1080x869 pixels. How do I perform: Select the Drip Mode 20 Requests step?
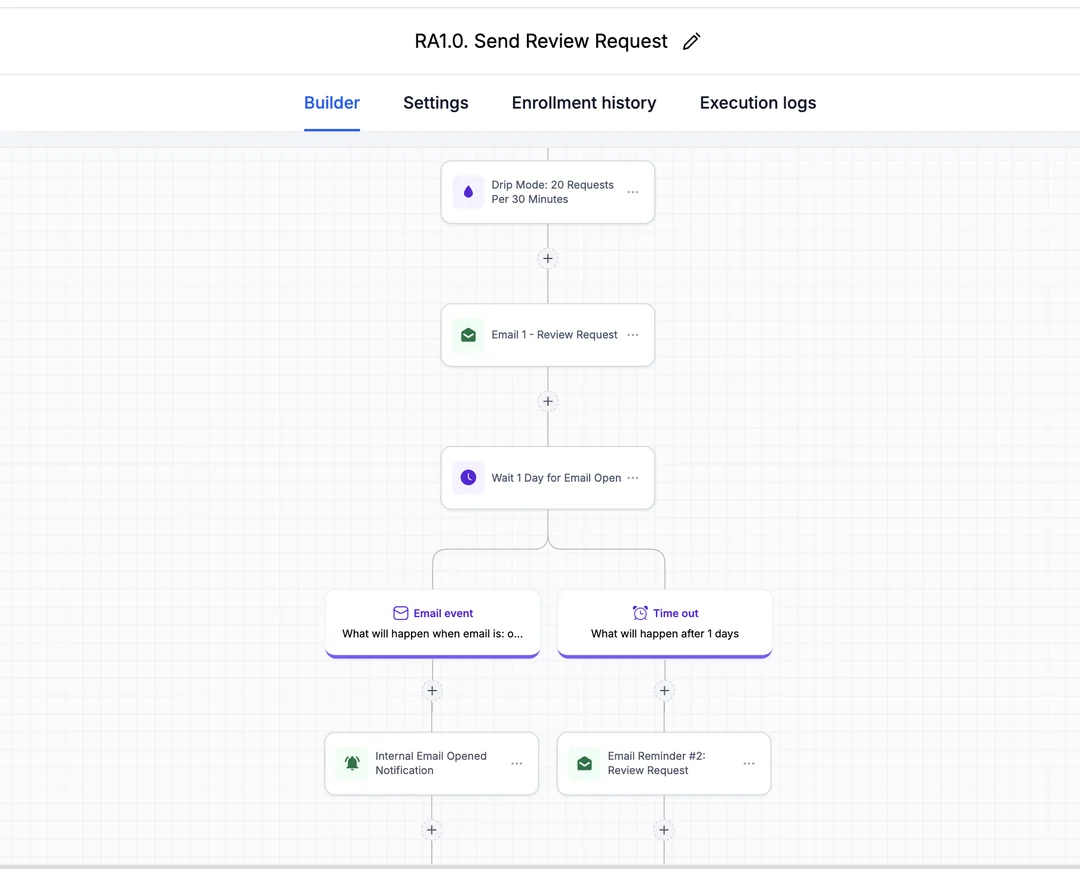(548, 192)
